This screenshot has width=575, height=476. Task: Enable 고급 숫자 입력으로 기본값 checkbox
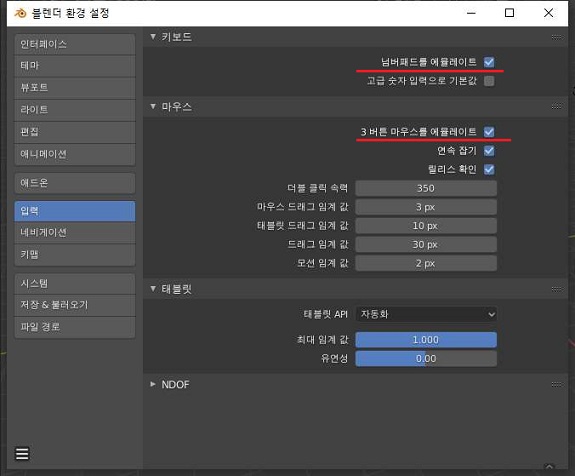point(489,81)
